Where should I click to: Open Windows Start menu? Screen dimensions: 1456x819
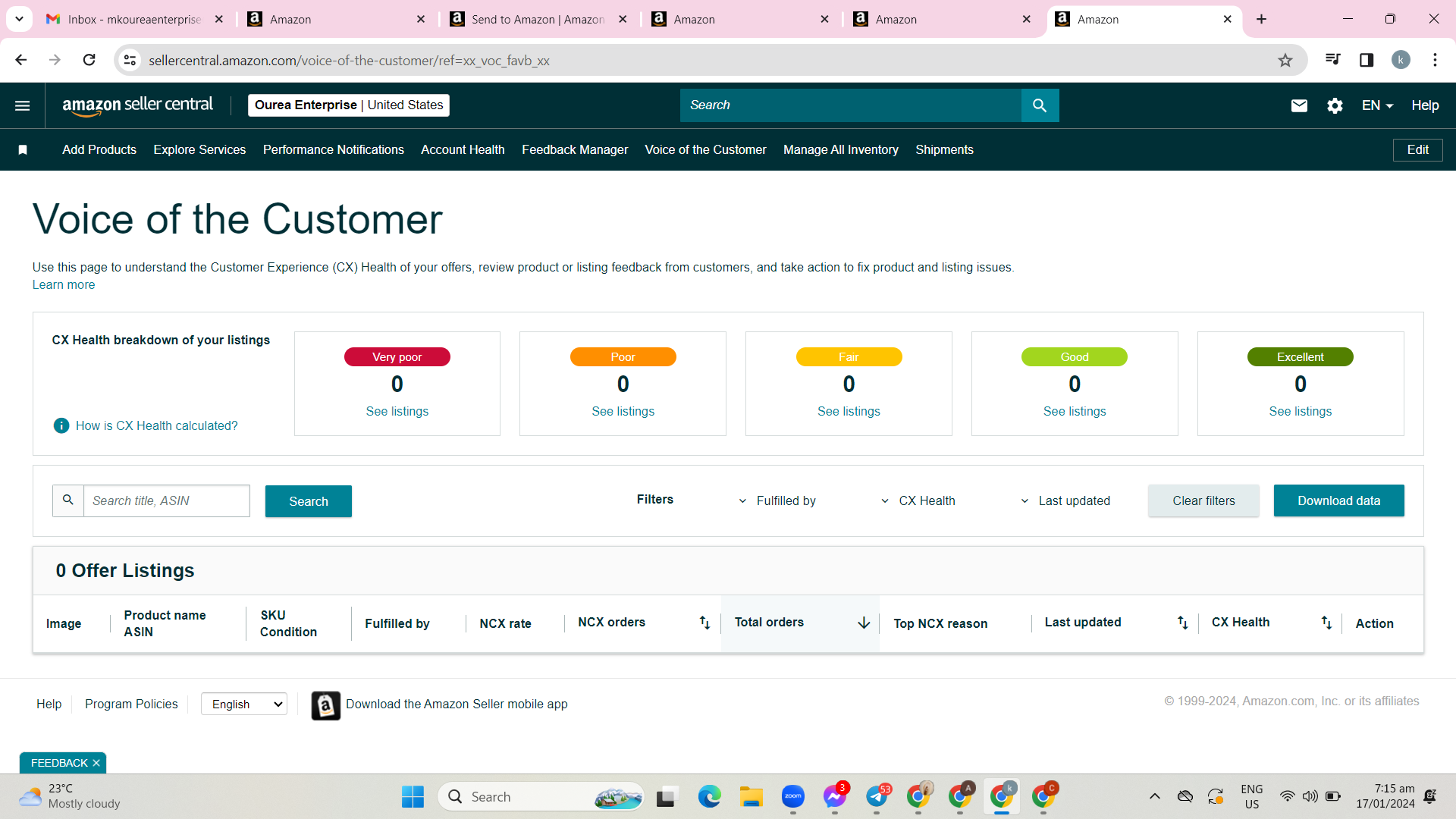(413, 797)
